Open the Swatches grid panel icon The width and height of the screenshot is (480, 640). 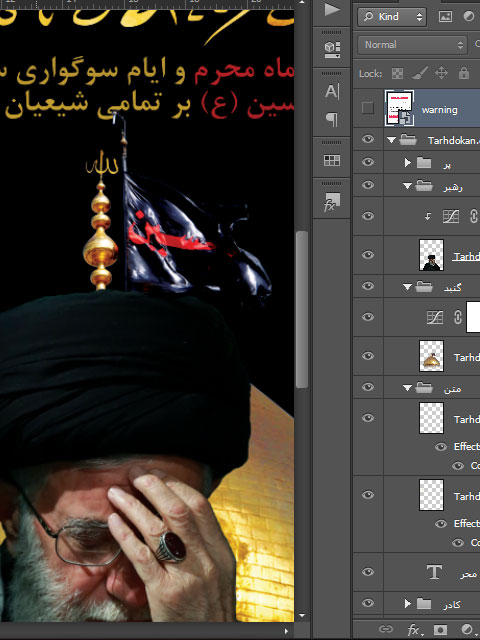coord(332,160)
